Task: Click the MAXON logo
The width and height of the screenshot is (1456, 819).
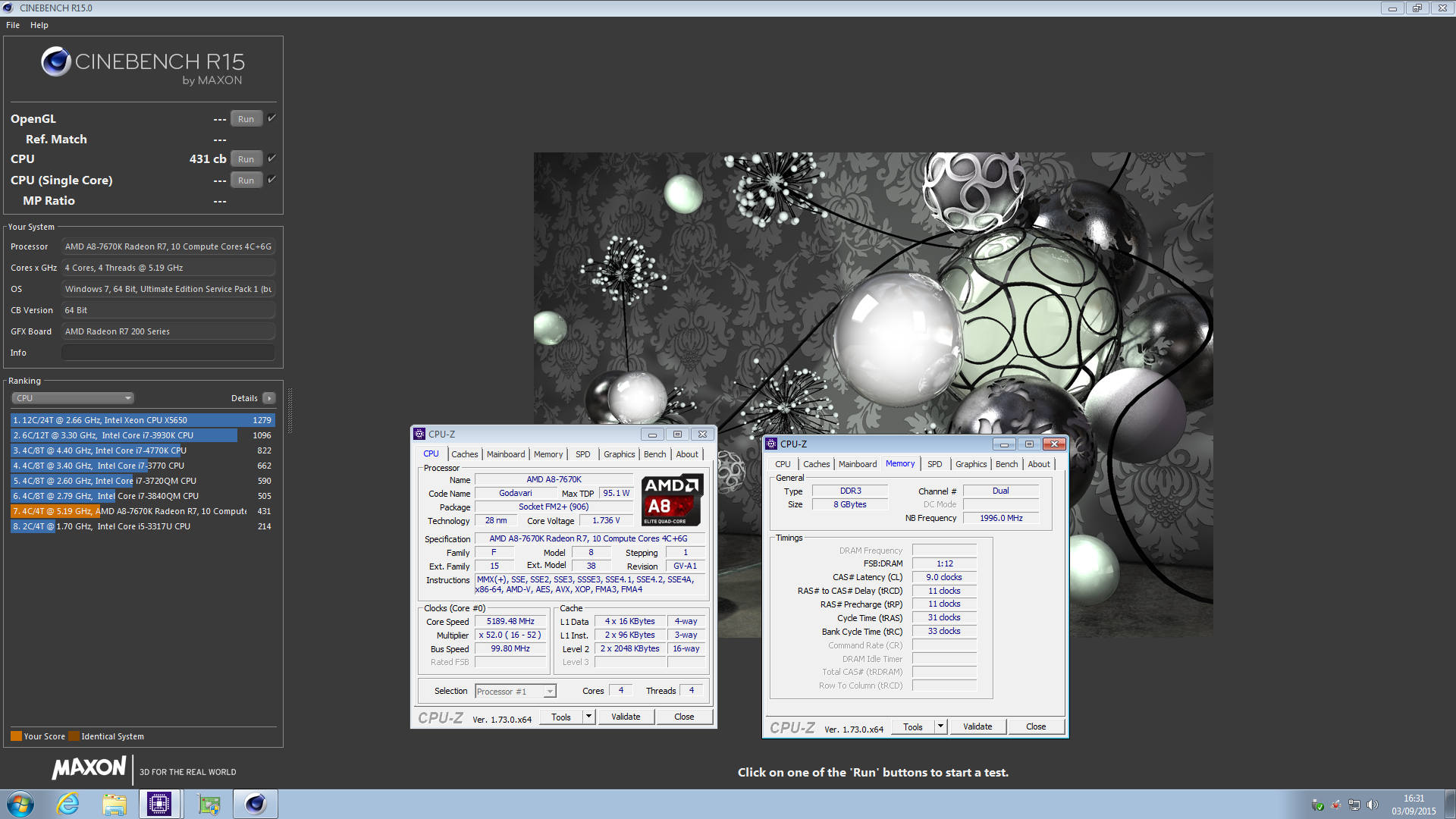Action: coord(89,767)
